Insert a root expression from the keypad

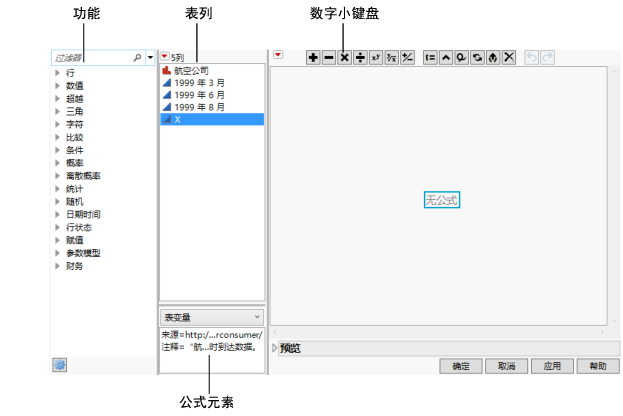click(x=391, y=58)
